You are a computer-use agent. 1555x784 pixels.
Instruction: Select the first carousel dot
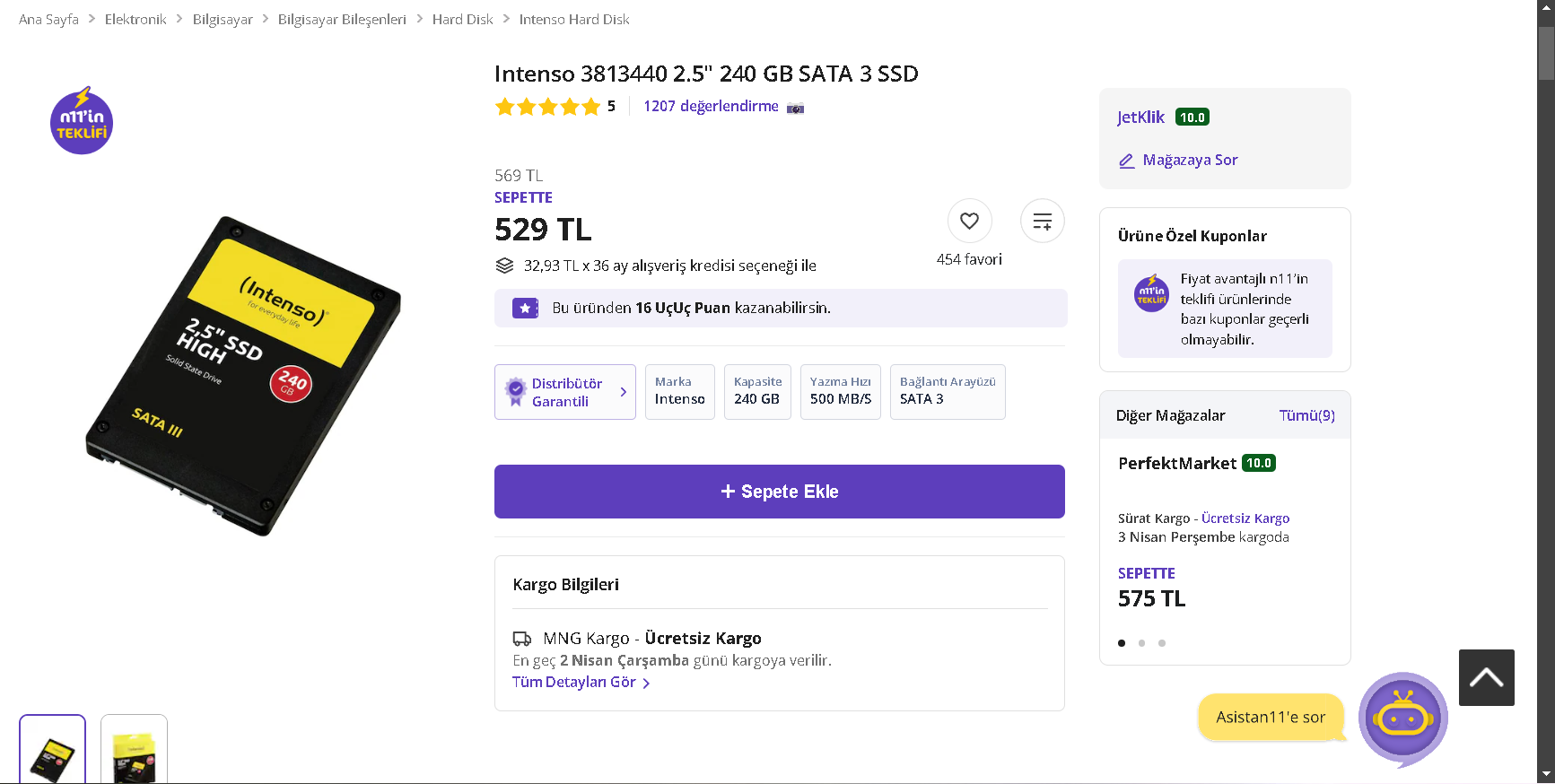tap(1122, 643)
